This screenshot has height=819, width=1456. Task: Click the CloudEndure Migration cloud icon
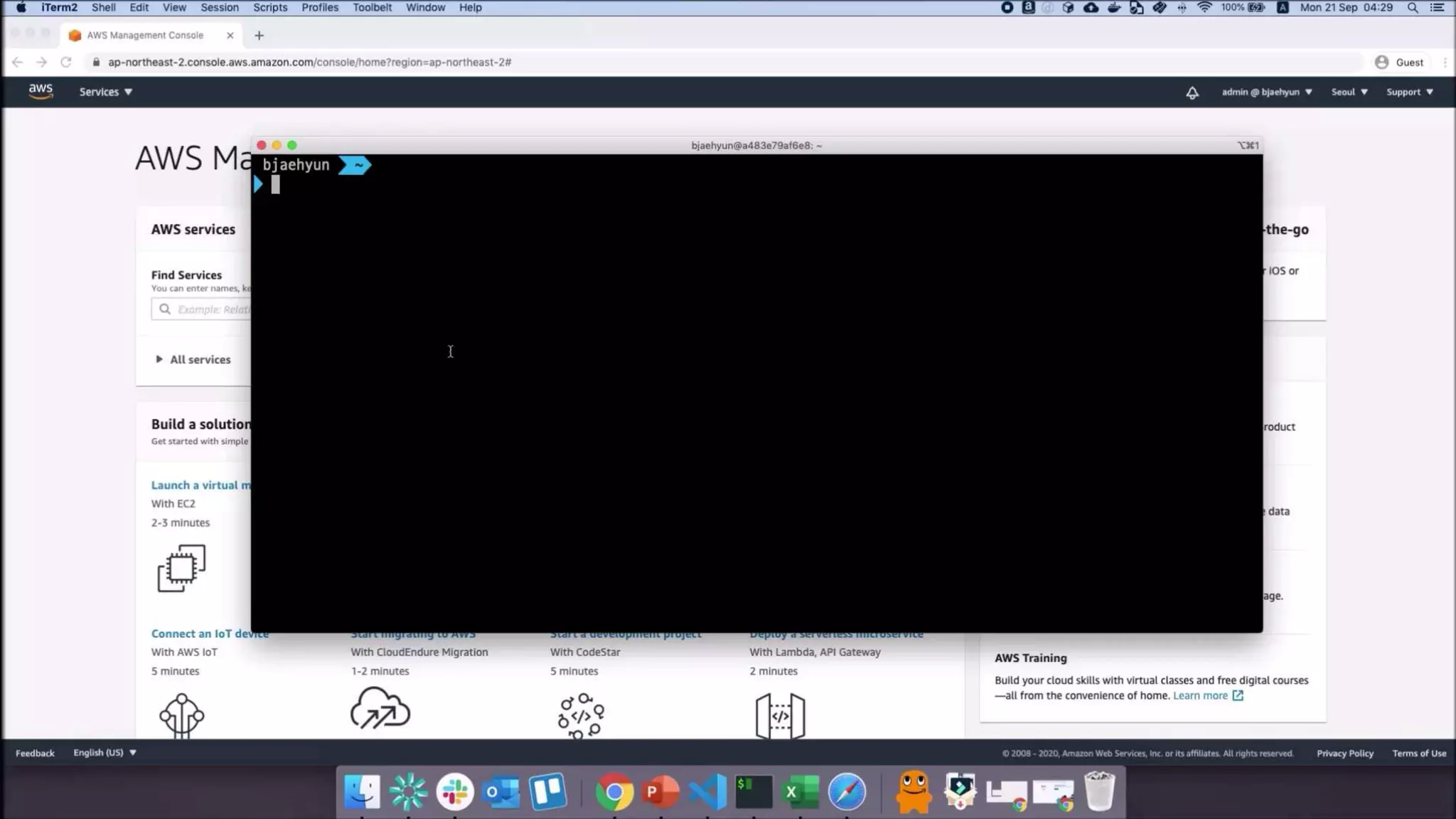380,708
